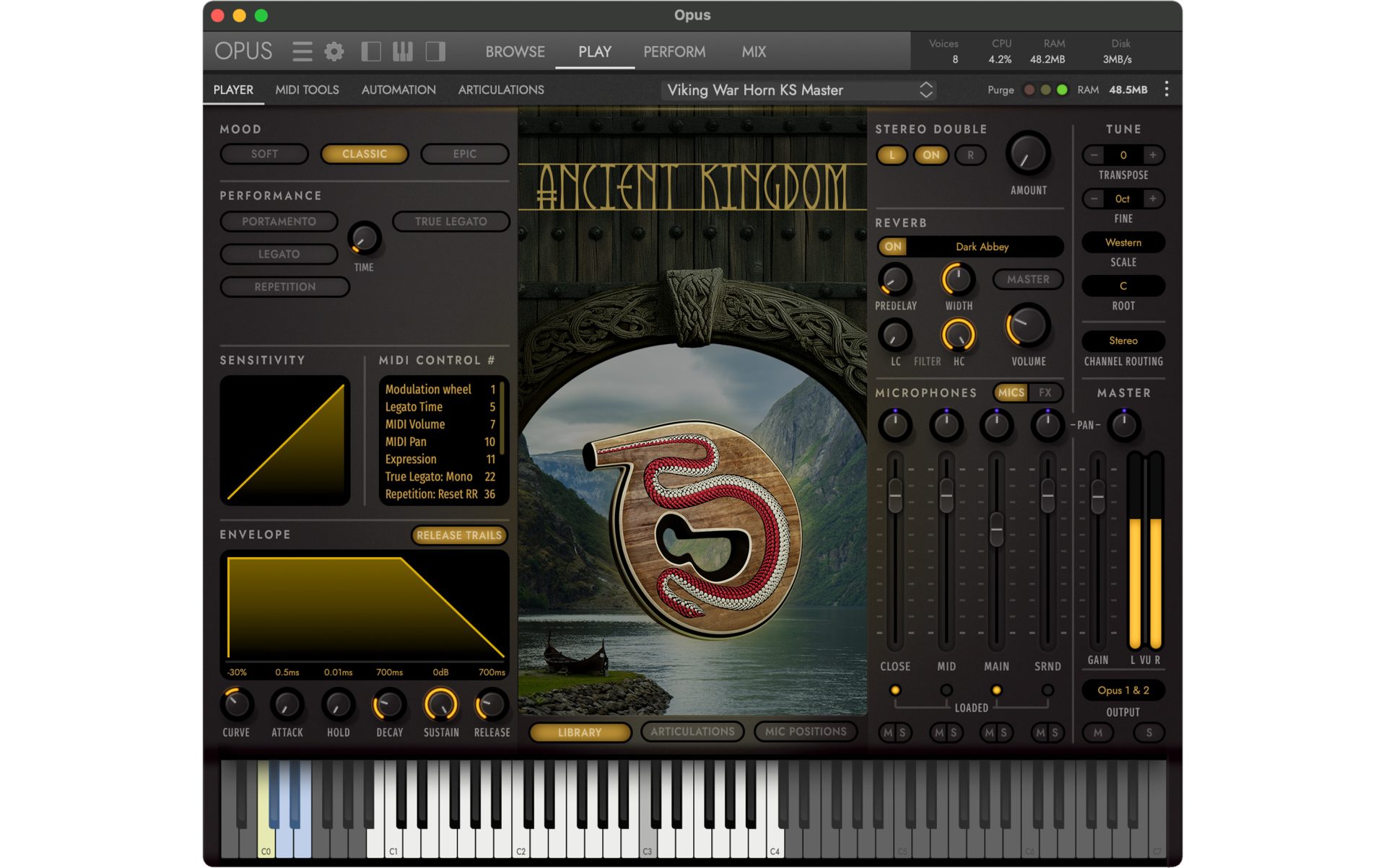
Task: Toggle the right sidebar panel icon
Action: (435, 51)
